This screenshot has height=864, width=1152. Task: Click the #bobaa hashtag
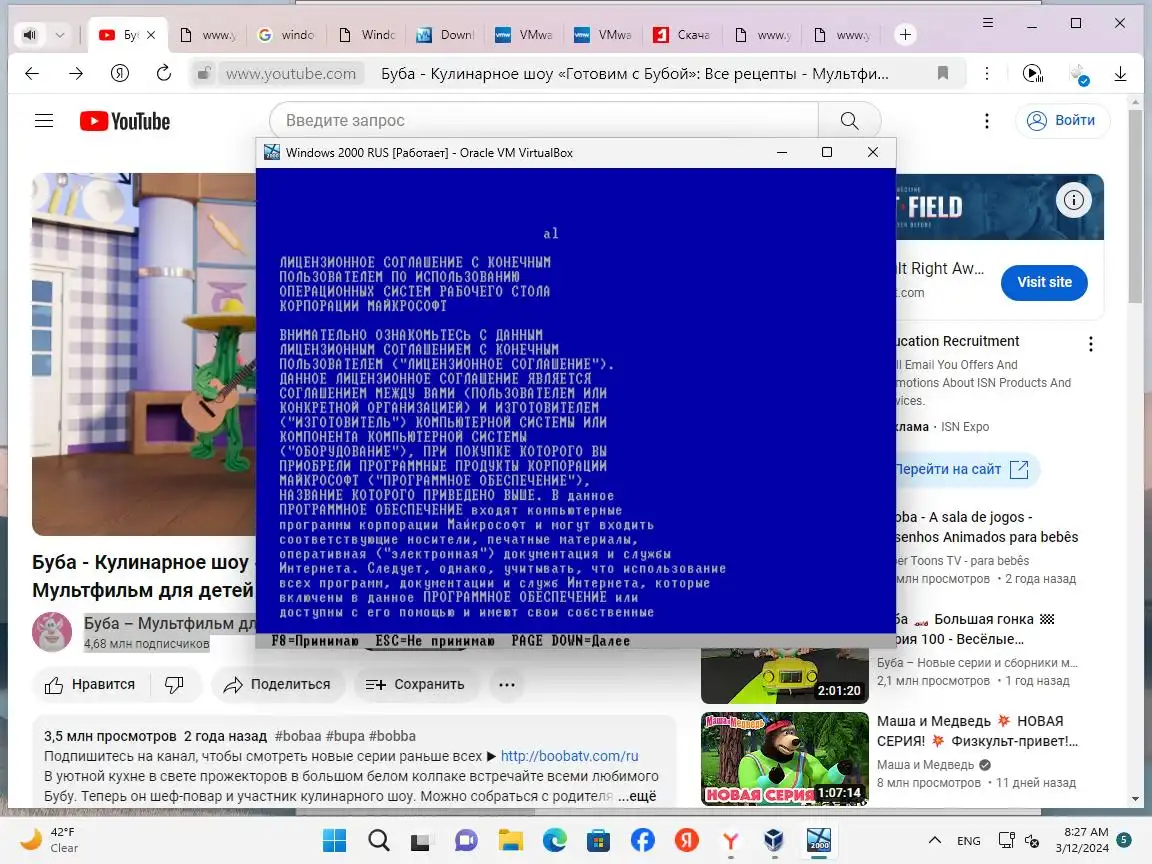pos(298,736)
